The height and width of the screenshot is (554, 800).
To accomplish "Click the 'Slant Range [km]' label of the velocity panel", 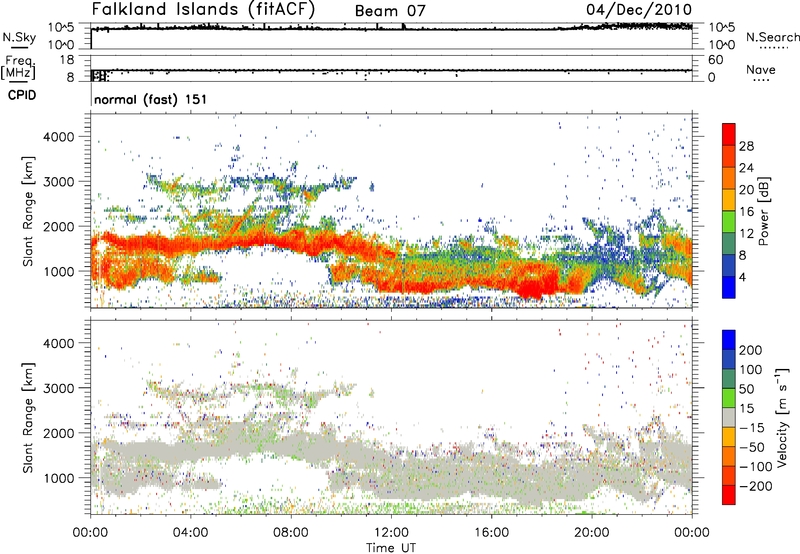I will coord(28,417).
